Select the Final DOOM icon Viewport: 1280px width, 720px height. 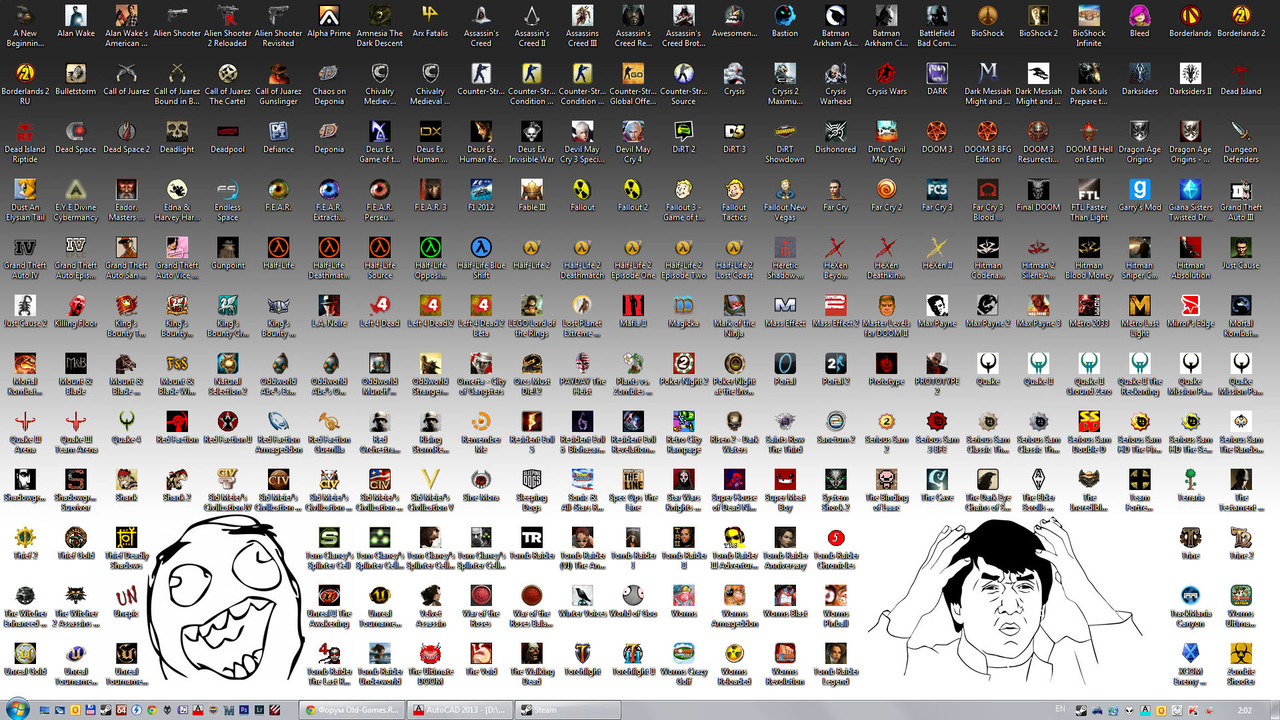(1038, 196)
